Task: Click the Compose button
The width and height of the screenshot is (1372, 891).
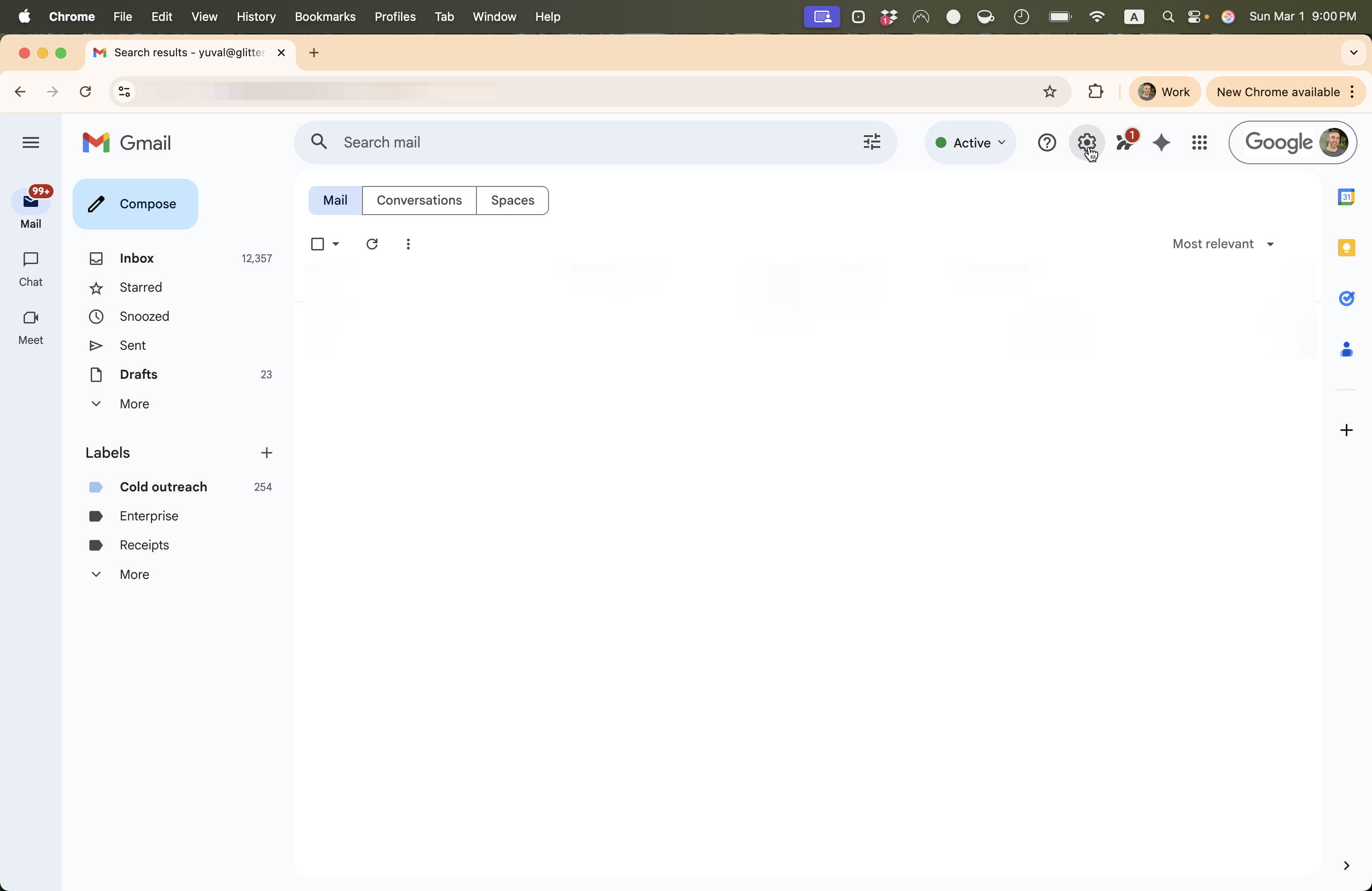Action: (136, 204)
